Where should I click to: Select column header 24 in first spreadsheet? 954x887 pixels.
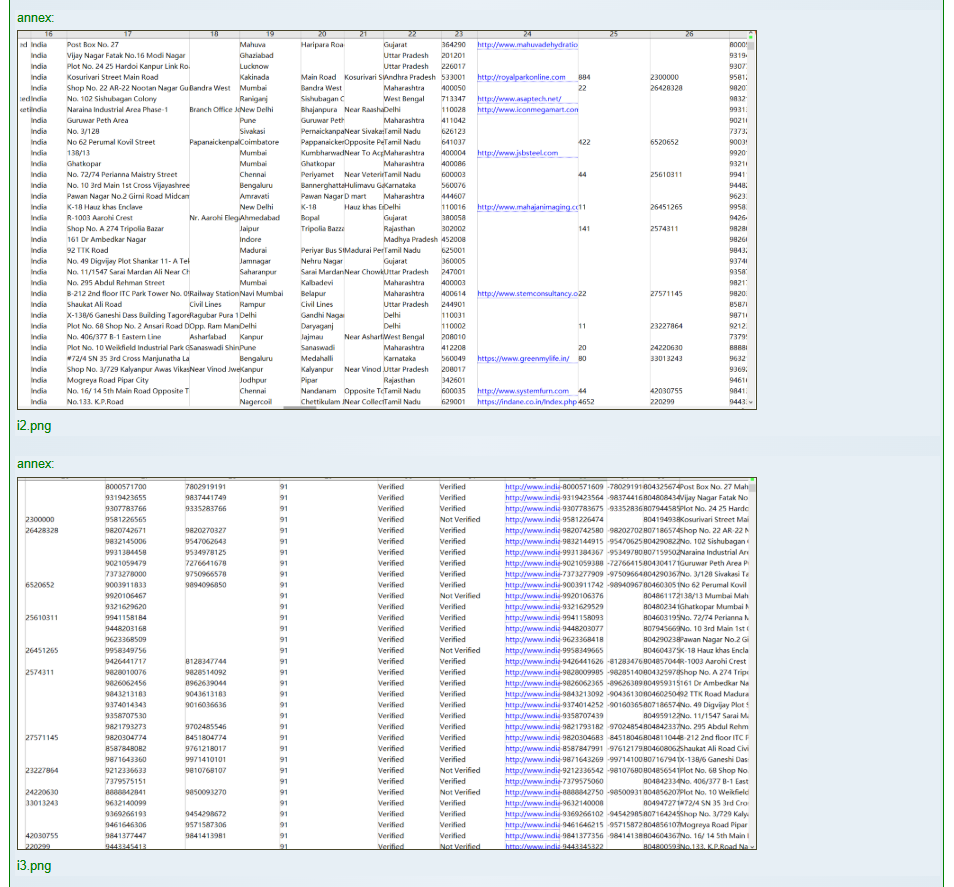coord(526,34)
